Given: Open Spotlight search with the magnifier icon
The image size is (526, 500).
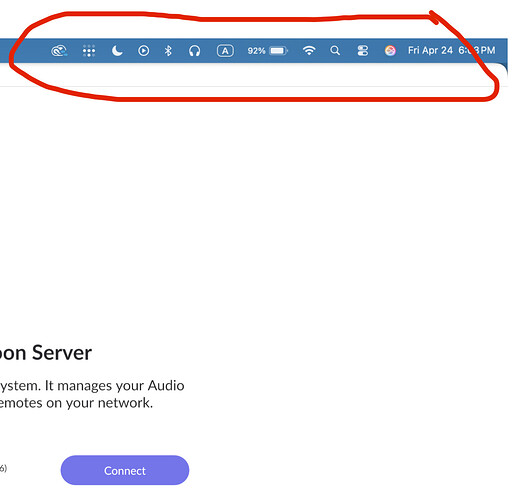Looking at the screenshot, I should 335,51.
